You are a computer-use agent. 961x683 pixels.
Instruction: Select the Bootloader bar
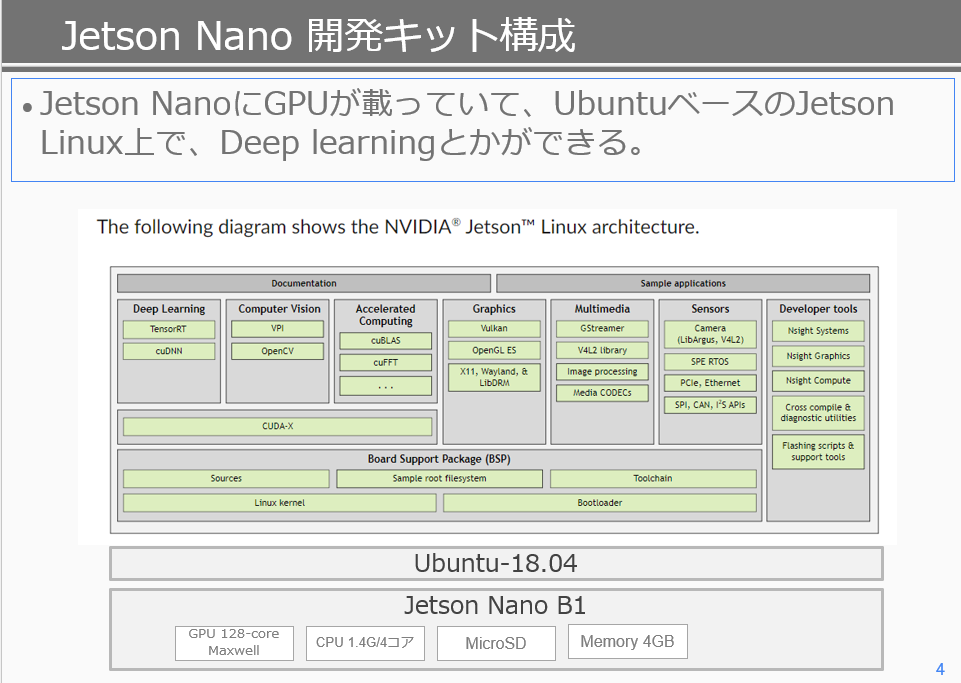pos(600,503)
